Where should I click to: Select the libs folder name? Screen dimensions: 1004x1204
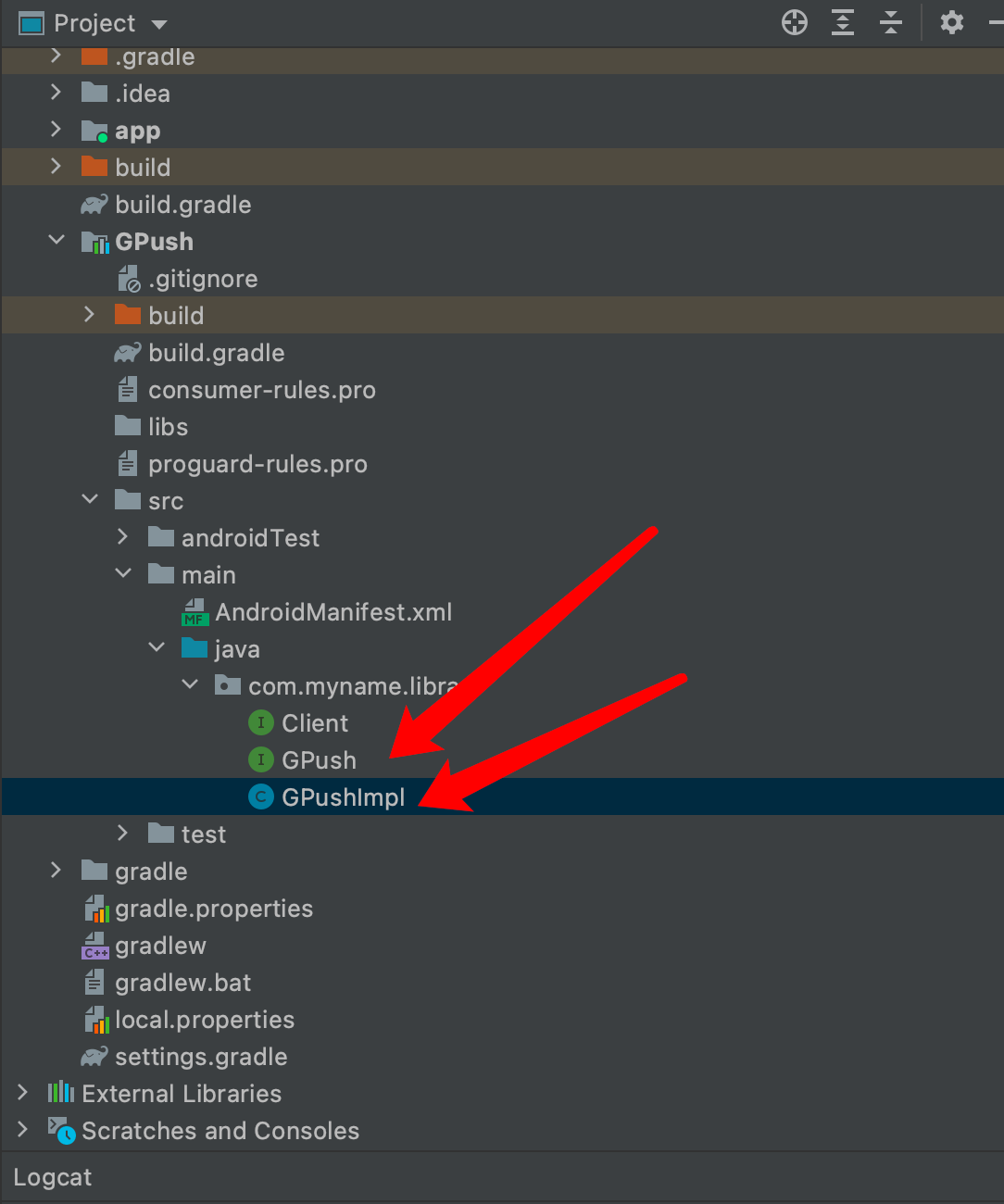pyautogui.click(x=168, y=427)
